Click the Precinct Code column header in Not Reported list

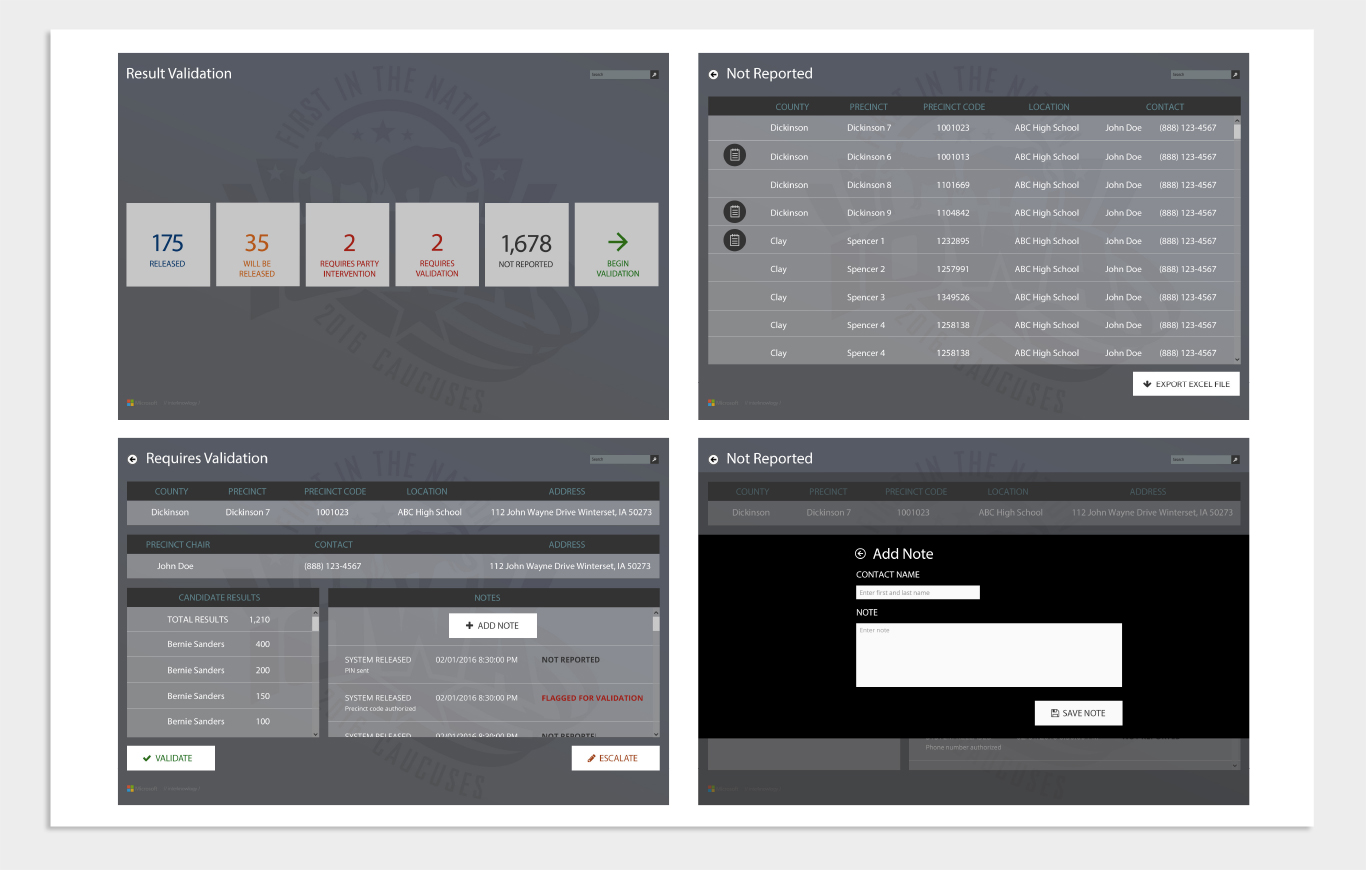[x=954, y=107]
